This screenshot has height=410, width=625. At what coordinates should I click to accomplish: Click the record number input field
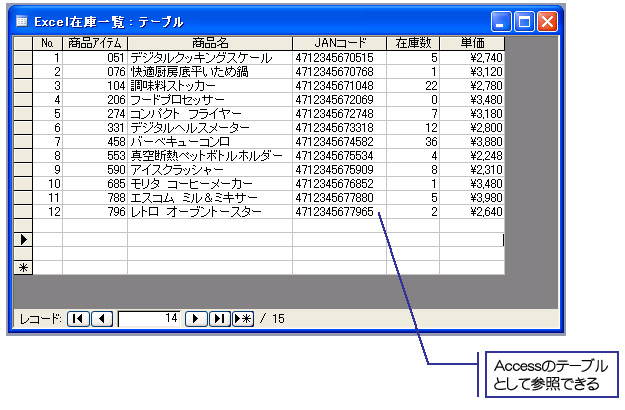point(149,319)
